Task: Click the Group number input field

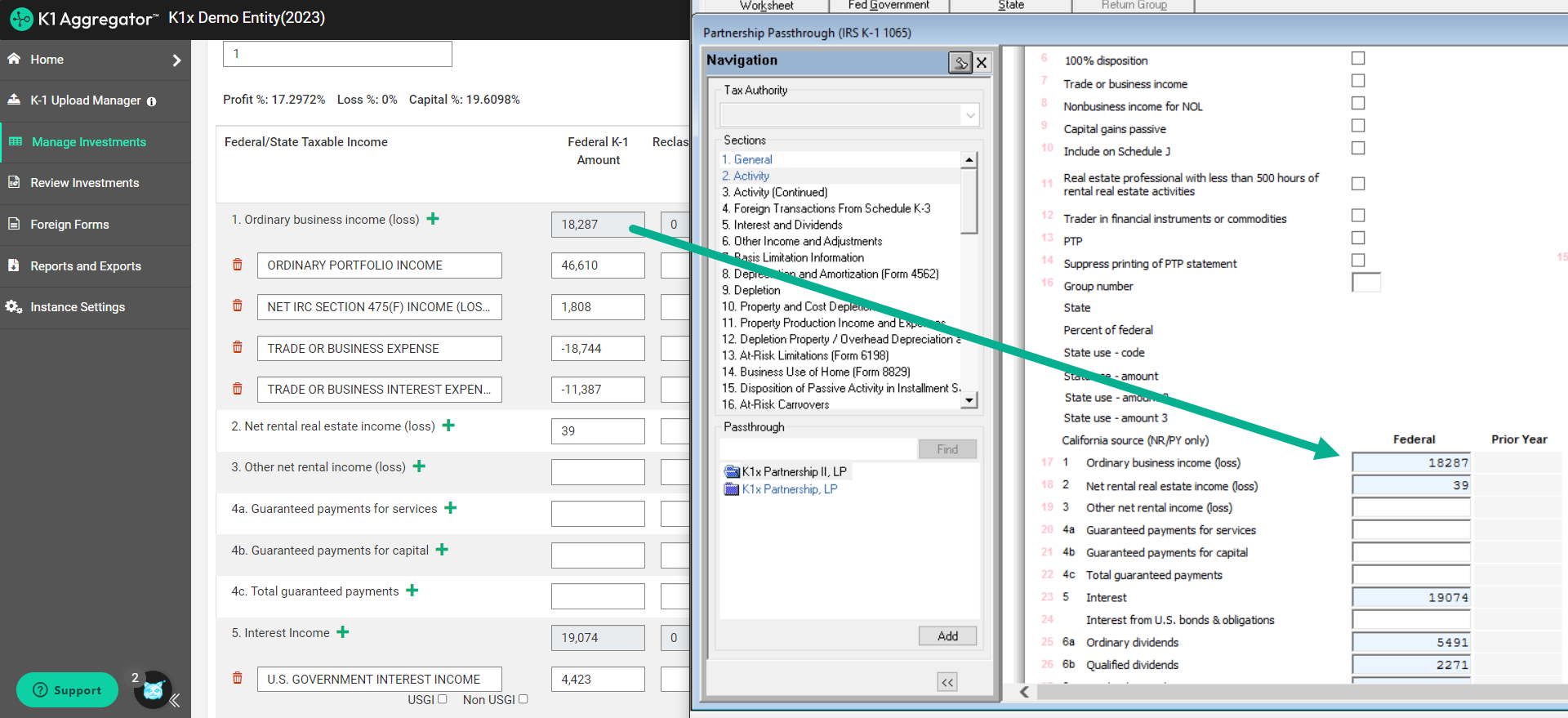Action: (x=1366, y=283)
